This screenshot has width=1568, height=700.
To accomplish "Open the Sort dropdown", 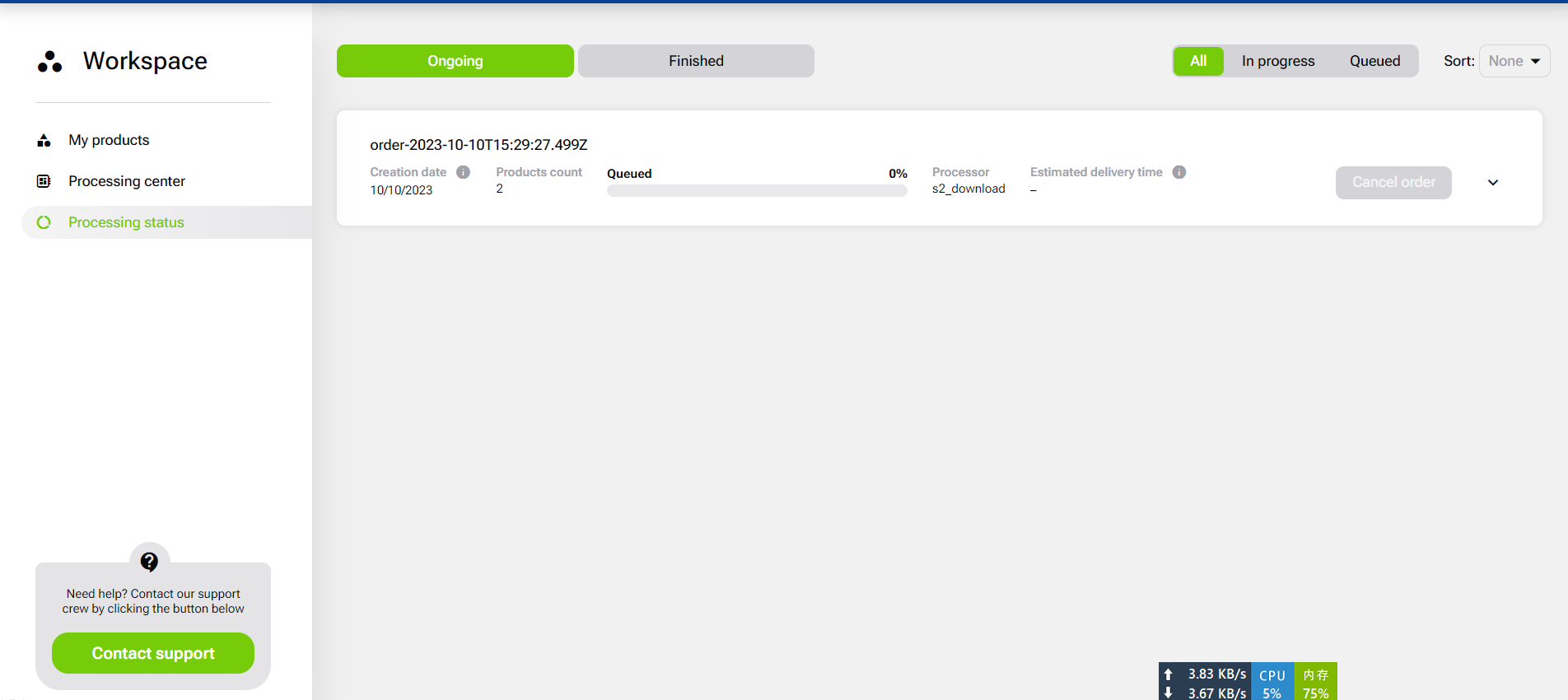I will [x=1514, y=61].
